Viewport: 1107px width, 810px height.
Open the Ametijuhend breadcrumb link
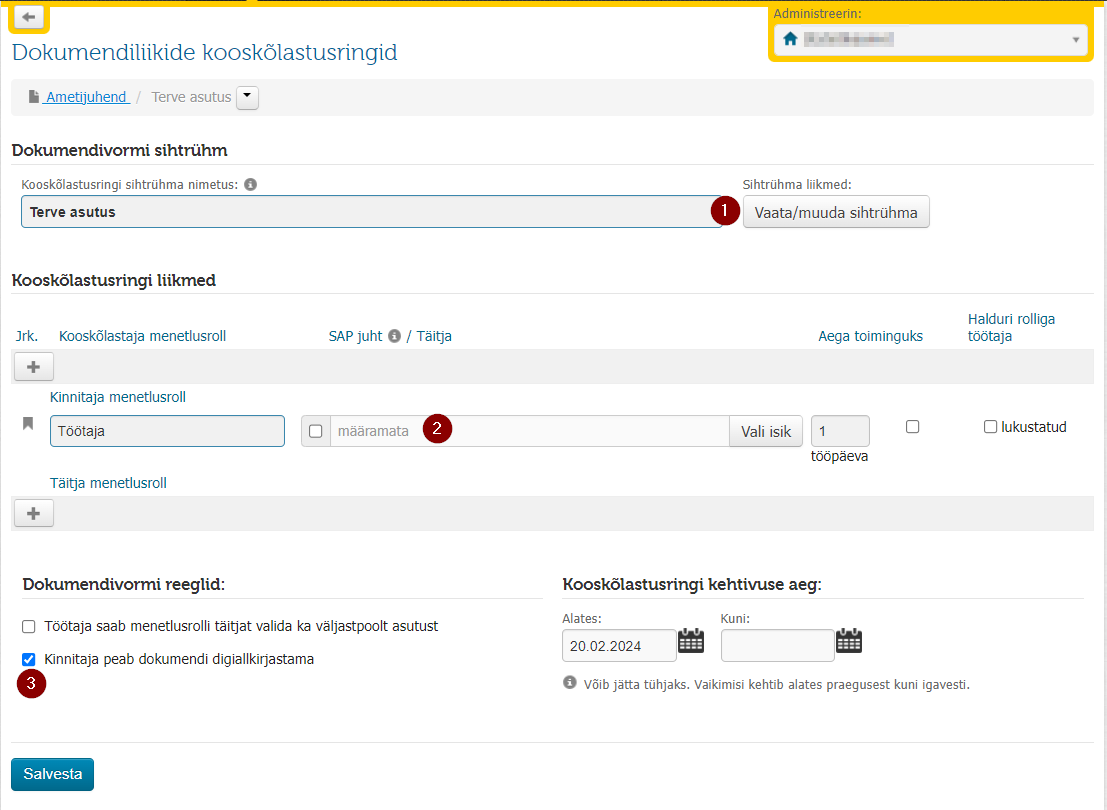85,97
